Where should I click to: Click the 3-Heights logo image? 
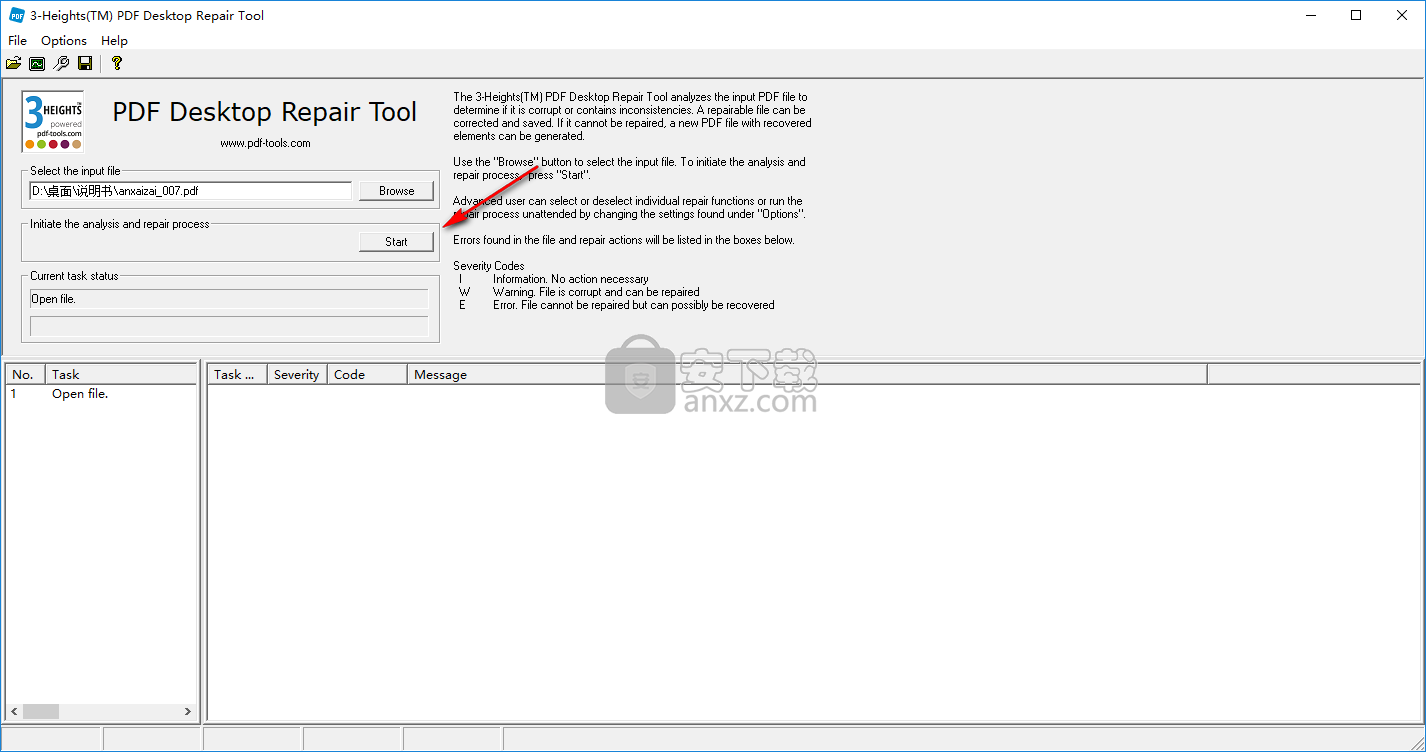pos(53,122)
